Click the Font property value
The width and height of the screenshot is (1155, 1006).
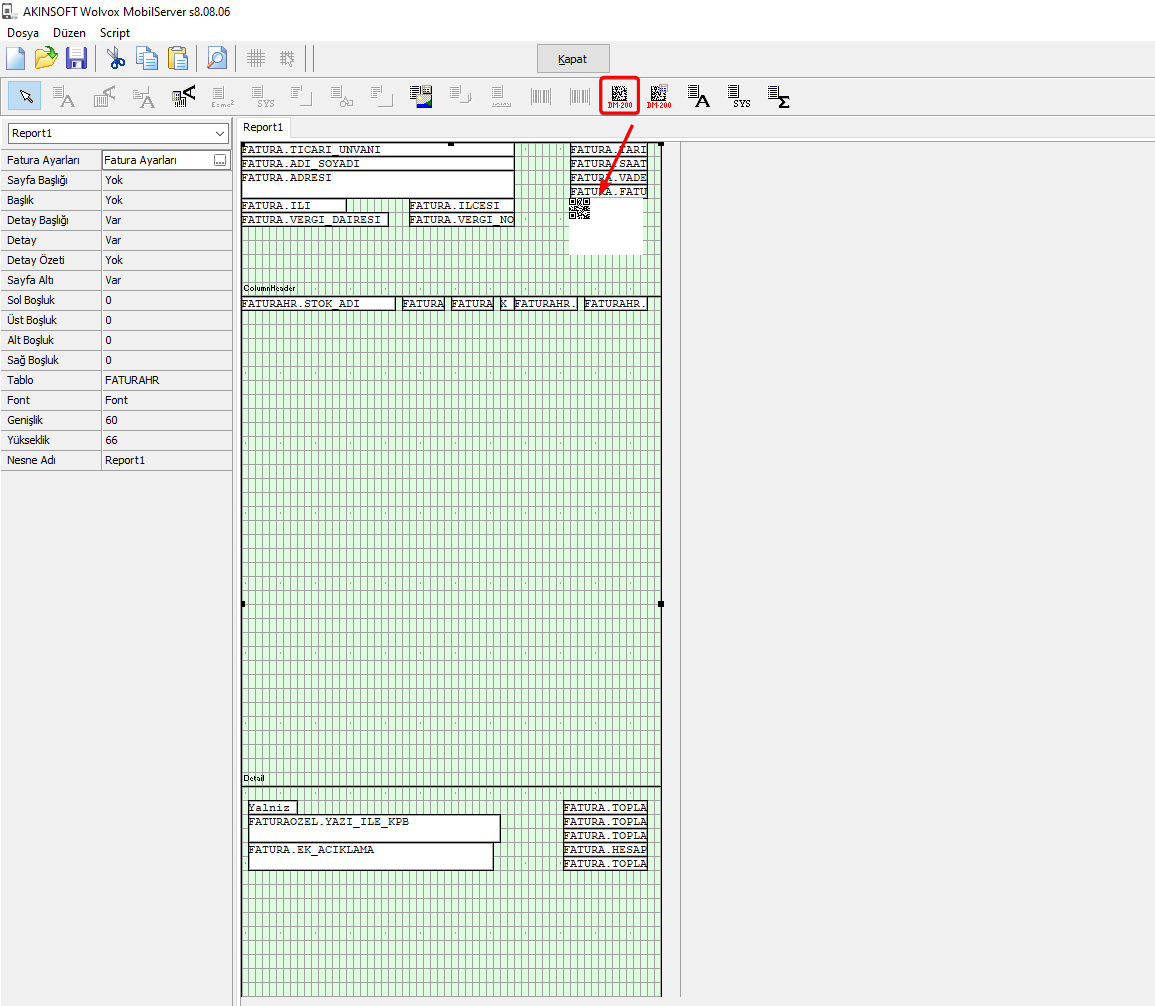click(166, 400)
